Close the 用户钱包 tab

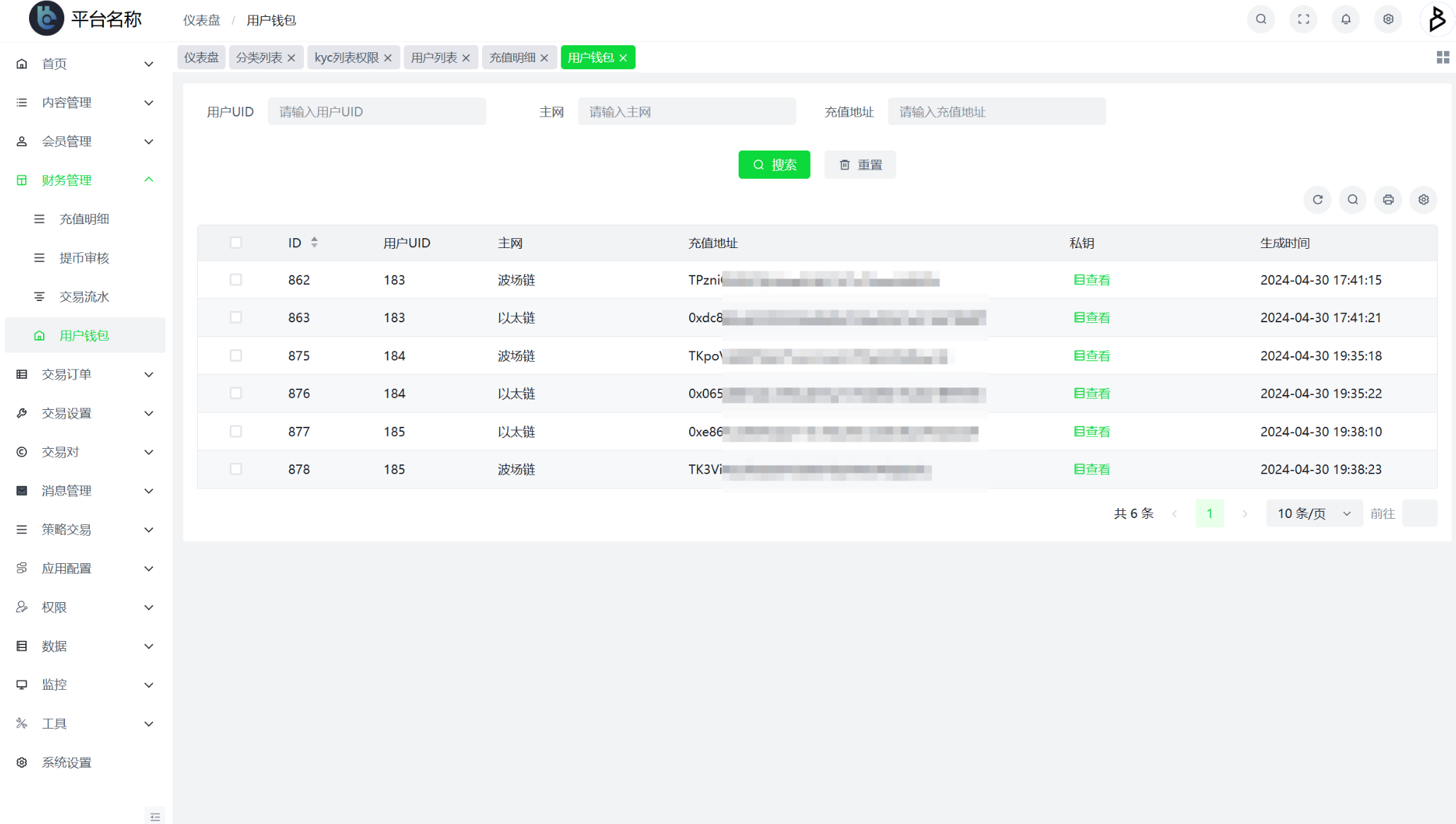pos(623,58)
